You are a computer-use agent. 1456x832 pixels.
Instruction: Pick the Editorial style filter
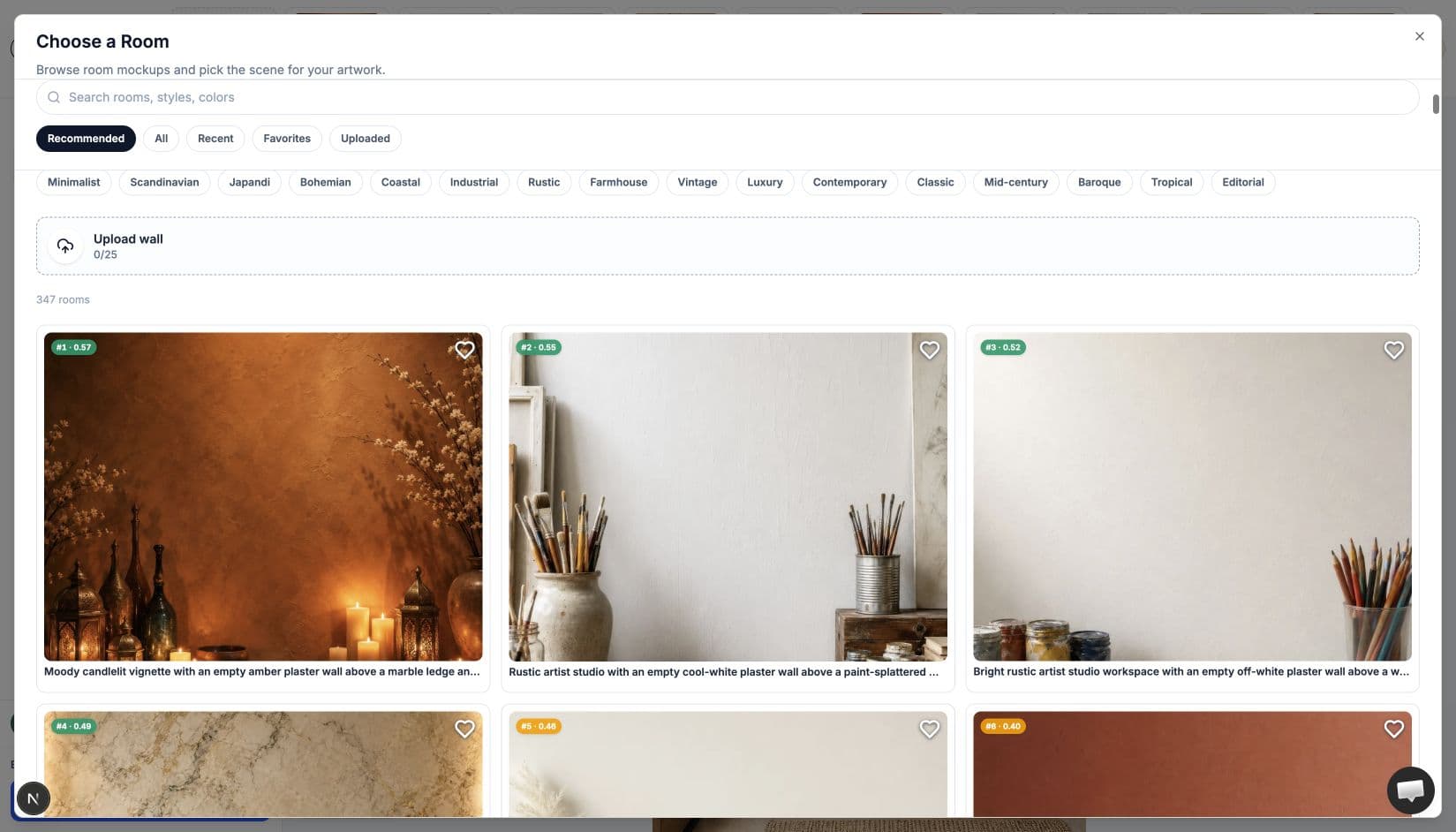[1242, 183]
